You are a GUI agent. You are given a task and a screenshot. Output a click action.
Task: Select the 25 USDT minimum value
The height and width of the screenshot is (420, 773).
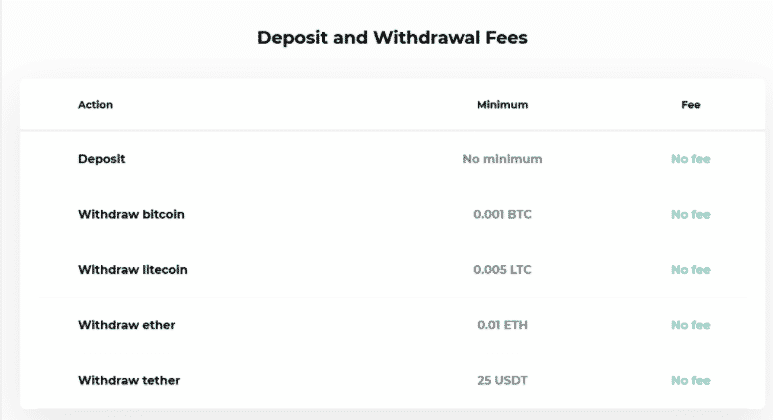click(502, 380)
